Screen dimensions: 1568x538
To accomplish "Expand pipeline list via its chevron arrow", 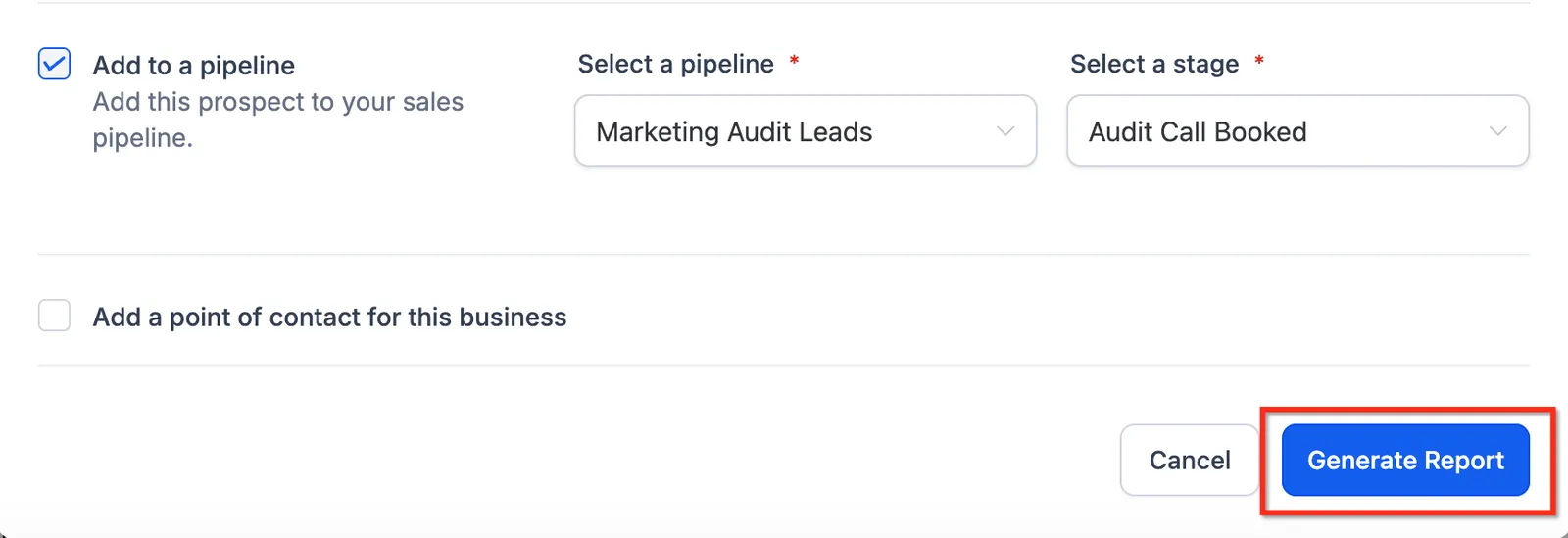I will pyautogui.click(x=1005, y=131).
